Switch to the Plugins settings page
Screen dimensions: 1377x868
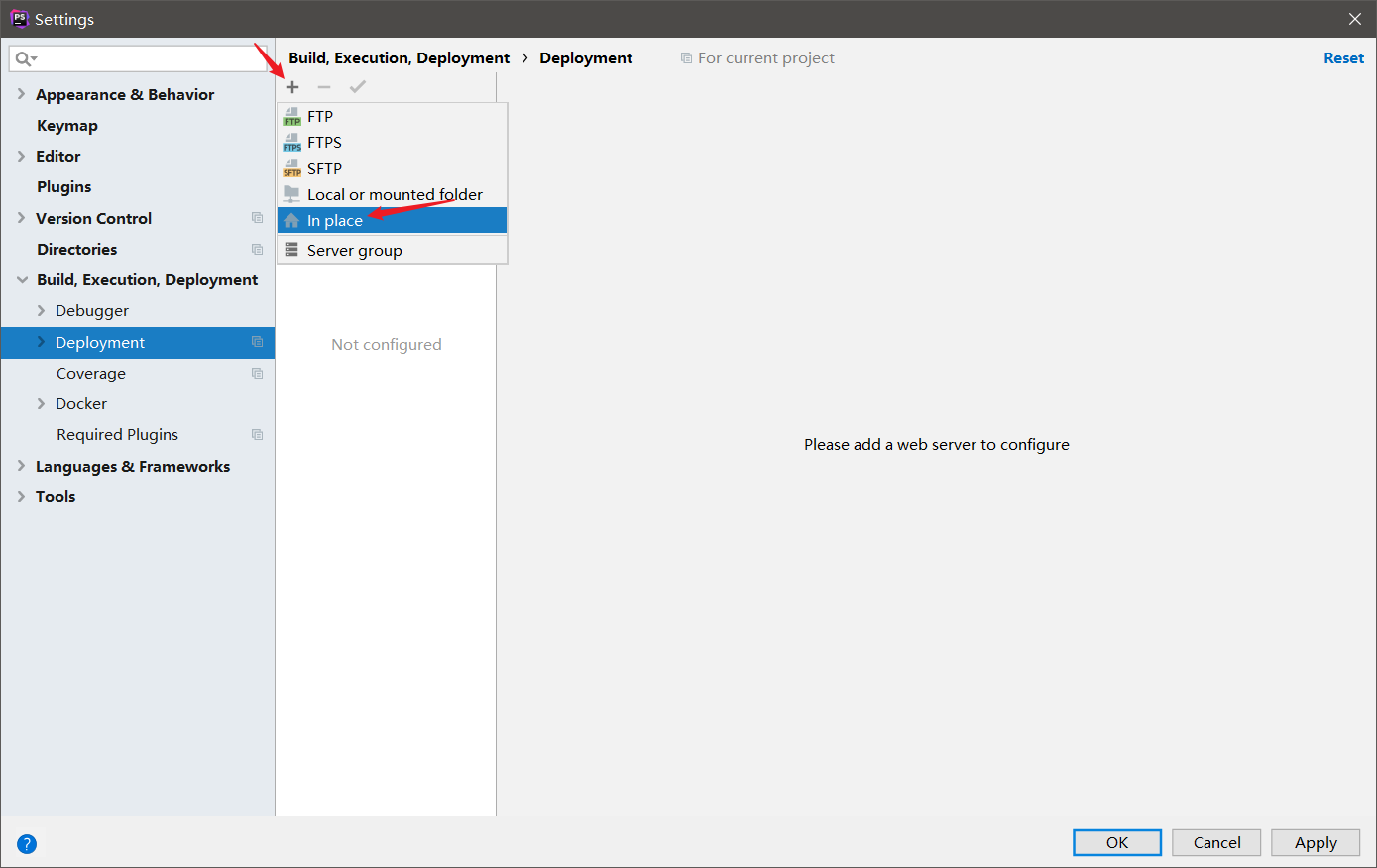tap(63, 186)
